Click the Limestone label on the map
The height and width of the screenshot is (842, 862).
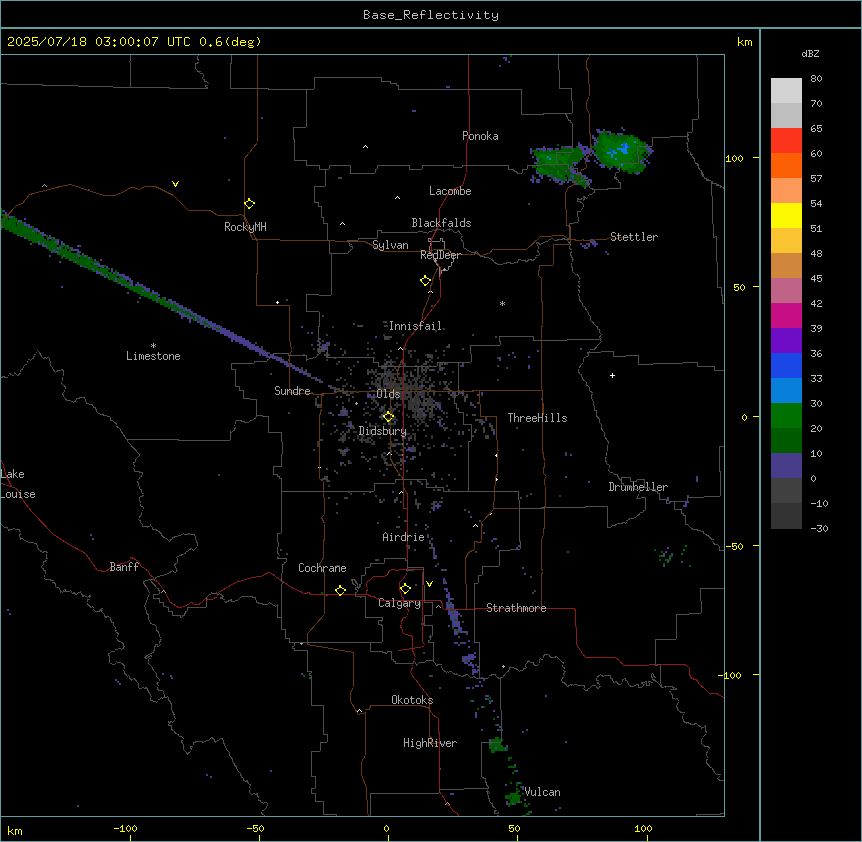pos(153,356)
